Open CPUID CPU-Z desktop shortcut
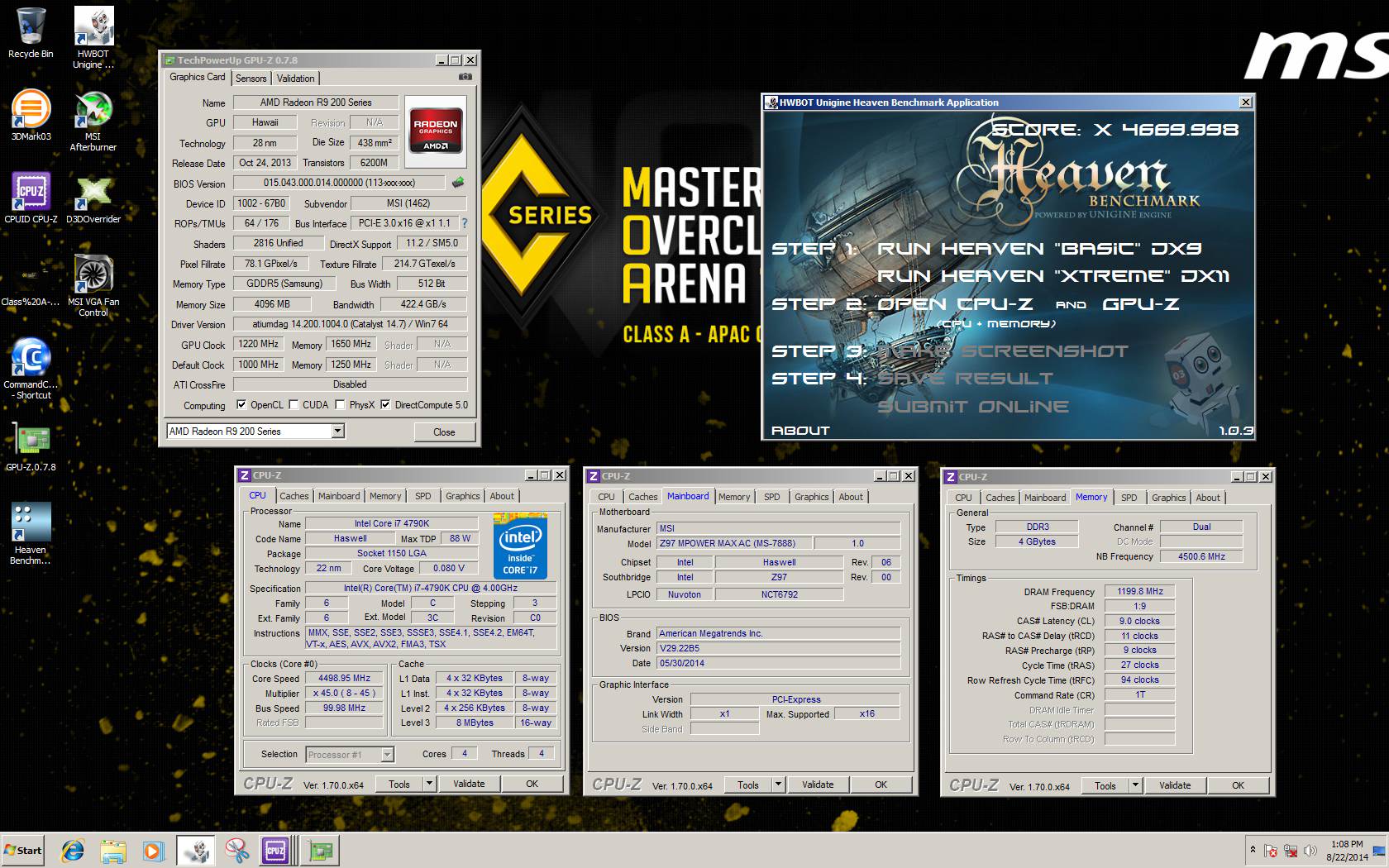 (x=31, y=198)
